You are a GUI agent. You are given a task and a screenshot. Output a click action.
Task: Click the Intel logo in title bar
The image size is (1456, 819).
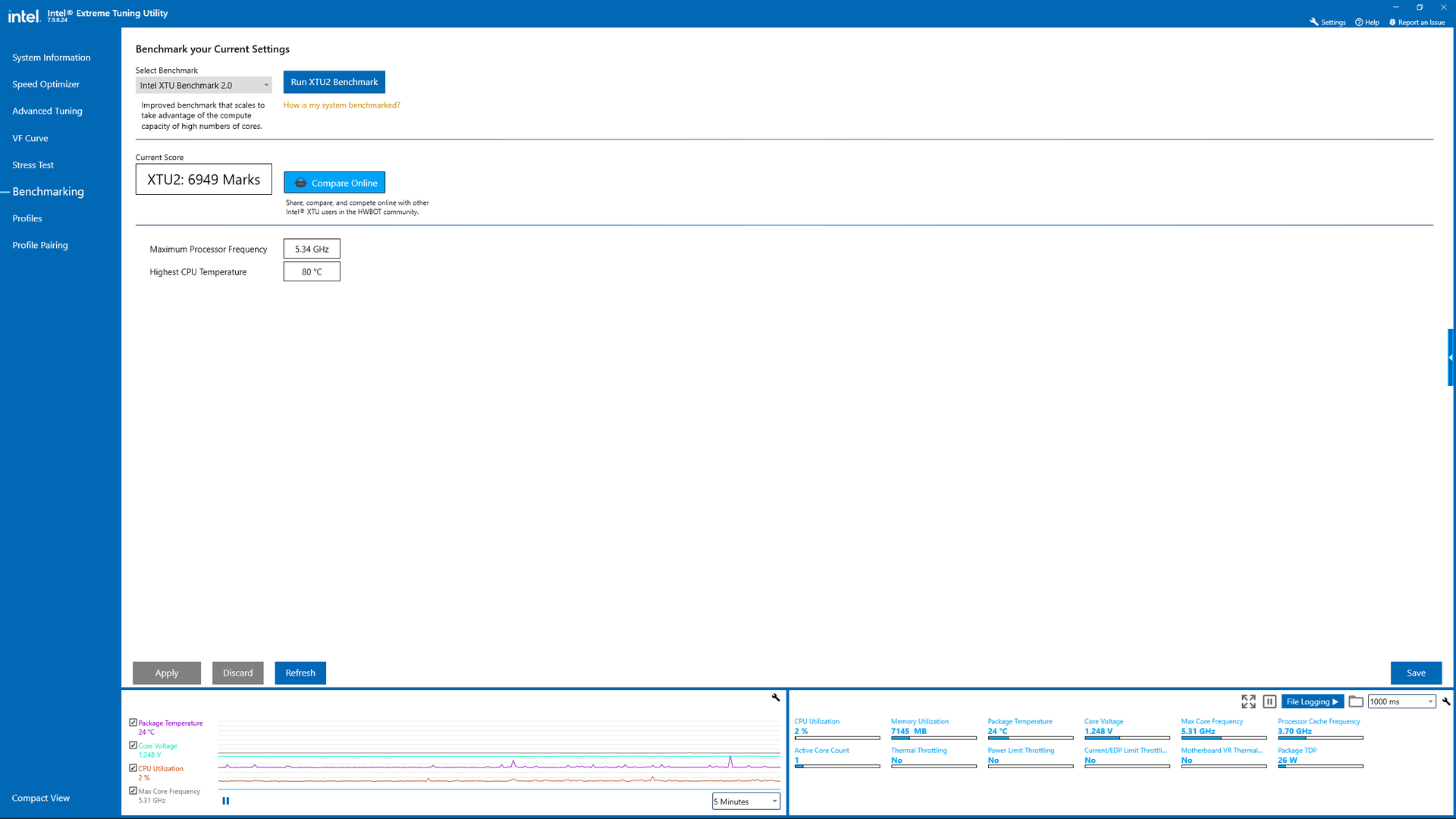tap(24, 15)
